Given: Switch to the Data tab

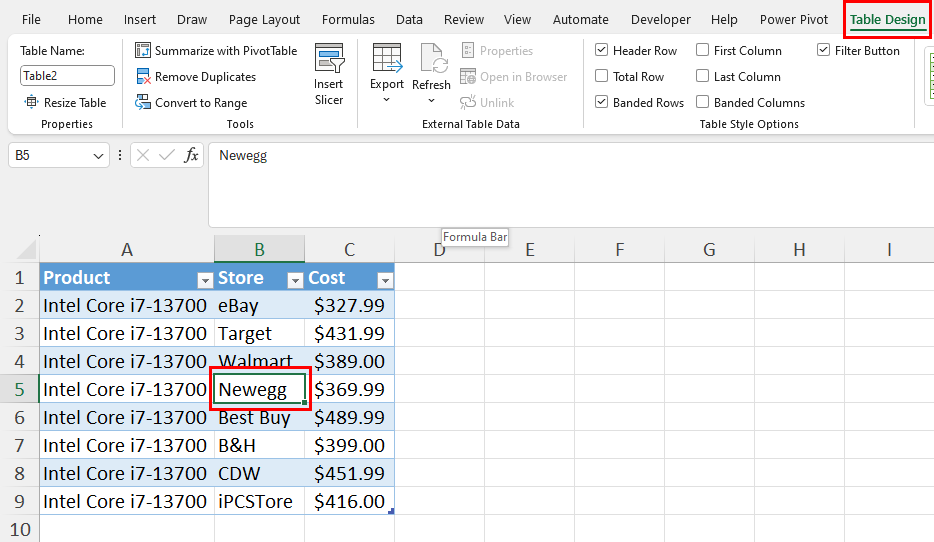Looking at the screenshot, I should coord(409,20).
